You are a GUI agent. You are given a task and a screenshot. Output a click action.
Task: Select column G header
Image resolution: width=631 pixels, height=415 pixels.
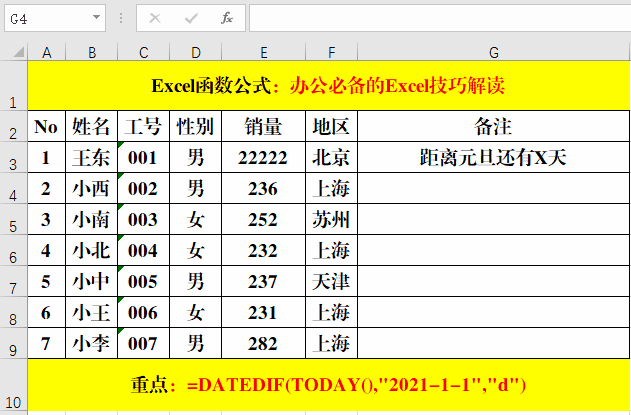tap(494, 52)
